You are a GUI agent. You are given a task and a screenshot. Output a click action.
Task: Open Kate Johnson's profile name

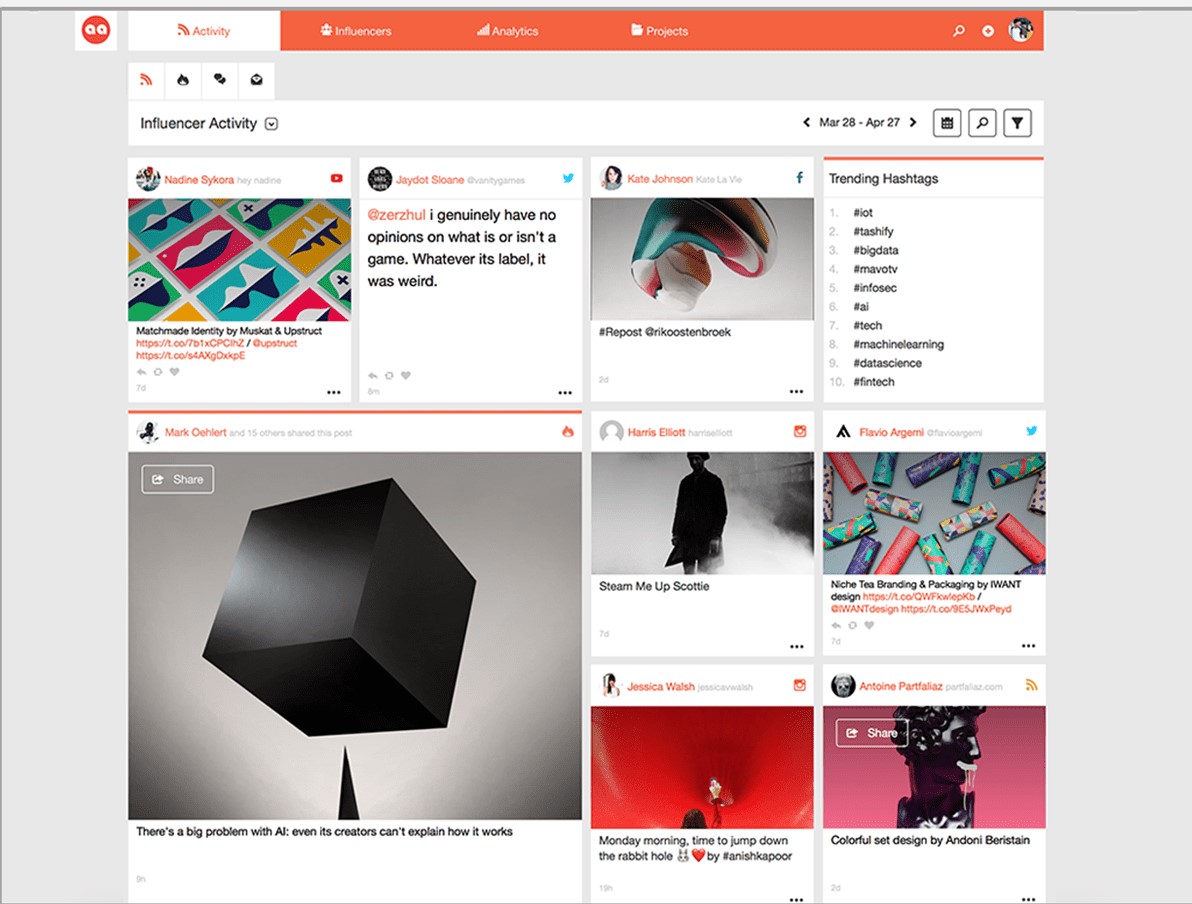point(660,179)
